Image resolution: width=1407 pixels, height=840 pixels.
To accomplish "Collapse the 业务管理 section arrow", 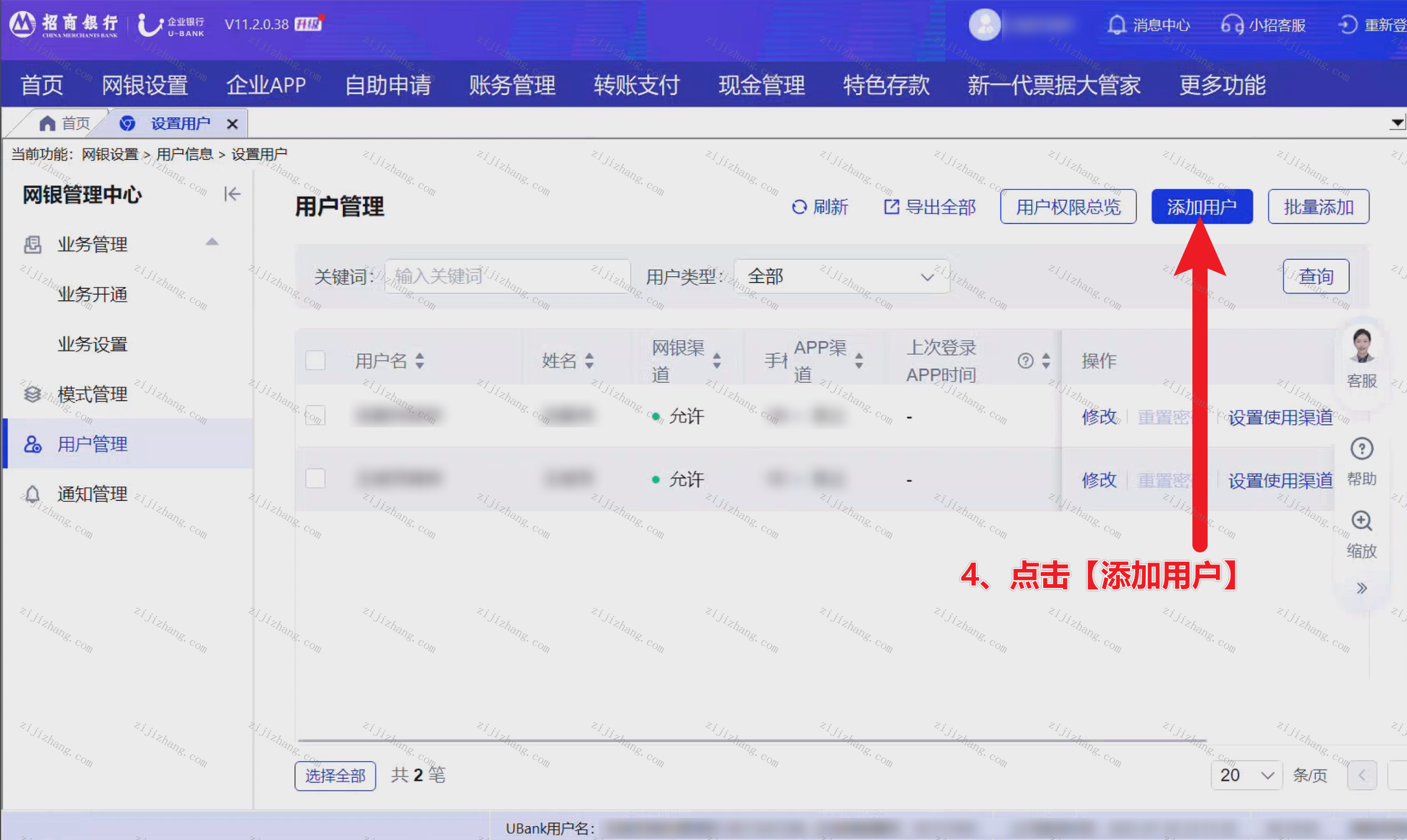I will tap(212, 242).
